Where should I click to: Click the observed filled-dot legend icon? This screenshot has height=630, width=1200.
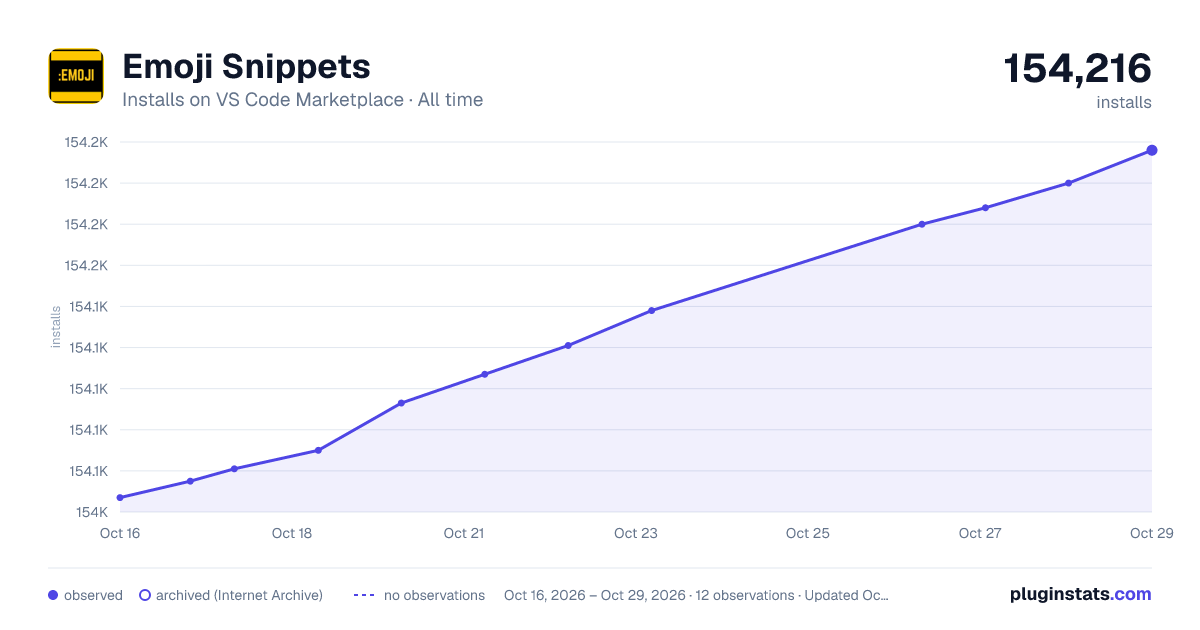[x=53, y=595]
